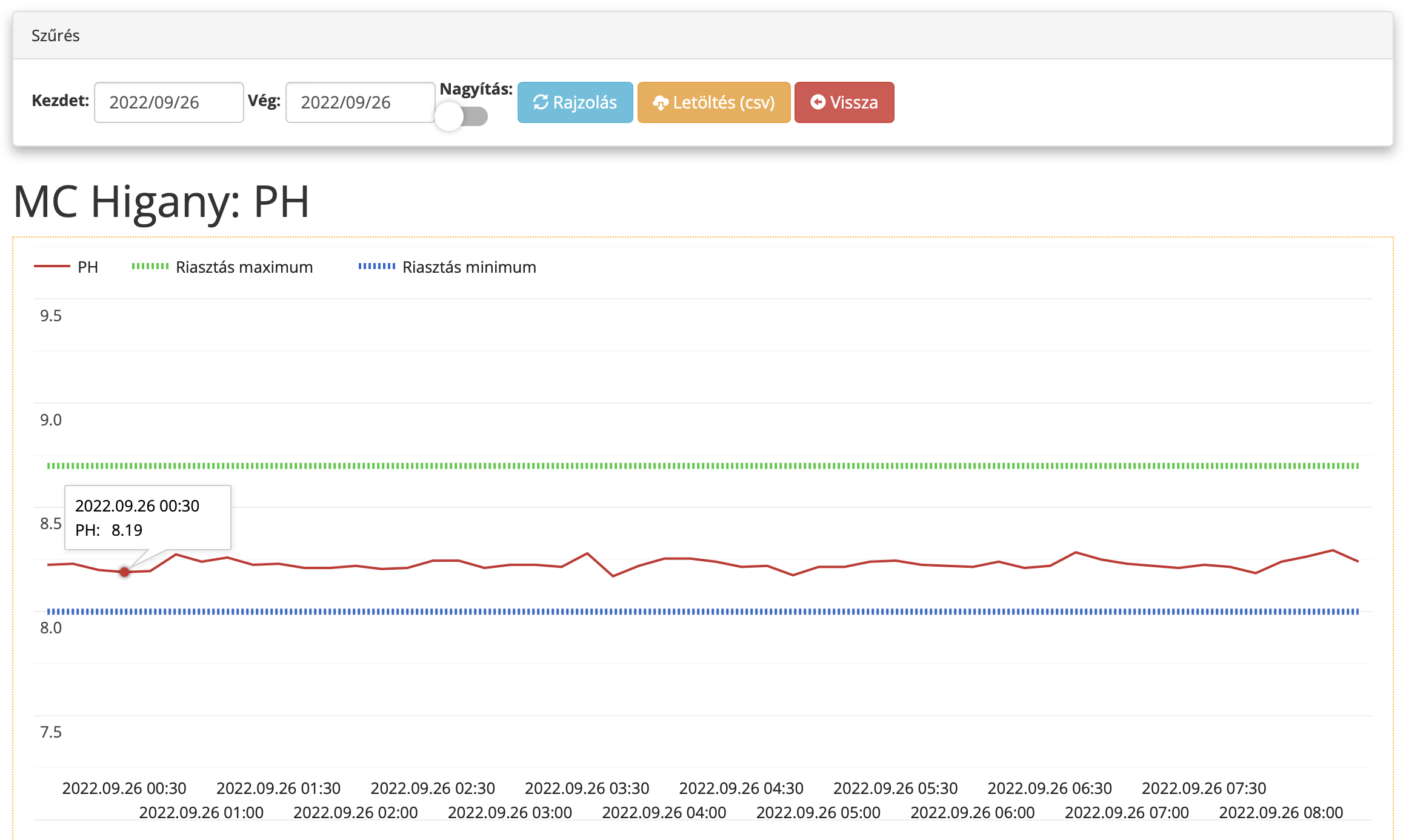Click x-axis label 2022.09.26 04:00
The width and height of the screenshot is (1406, 840).
(x=664, y=812)
